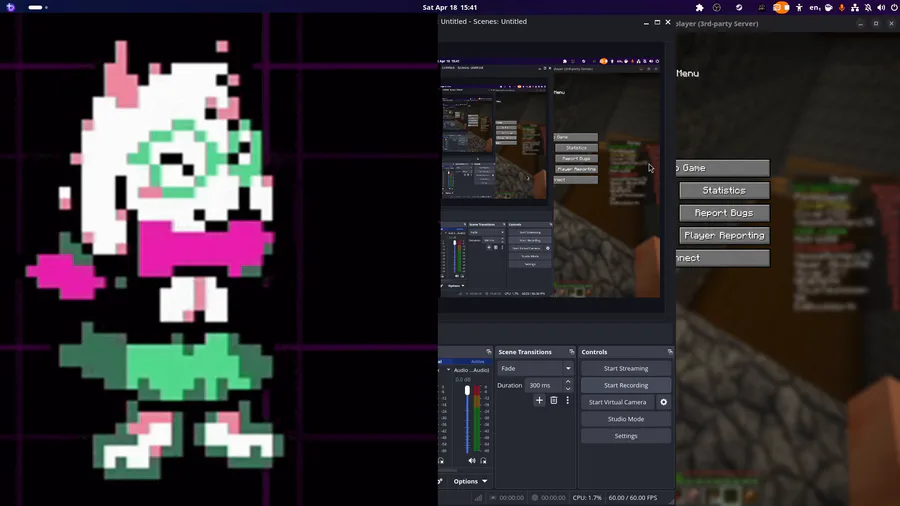Click the Controls panel title
The image size is (900, 506).
594,352
